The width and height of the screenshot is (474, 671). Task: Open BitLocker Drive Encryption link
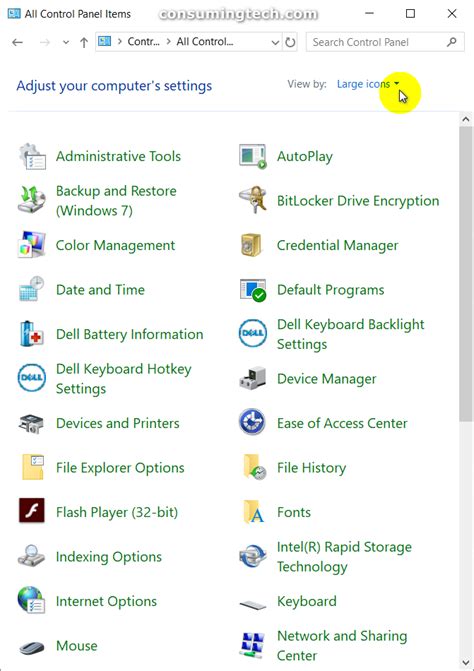click(x=358, y=201)
